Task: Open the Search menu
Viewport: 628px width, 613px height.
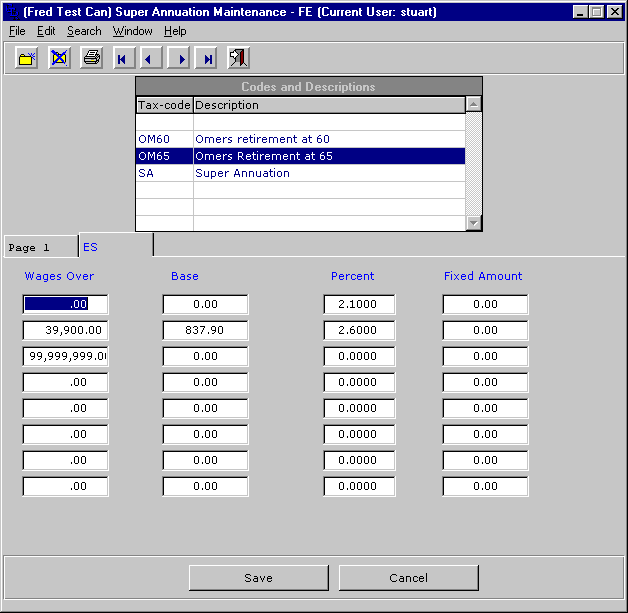Action: (84, 32)
